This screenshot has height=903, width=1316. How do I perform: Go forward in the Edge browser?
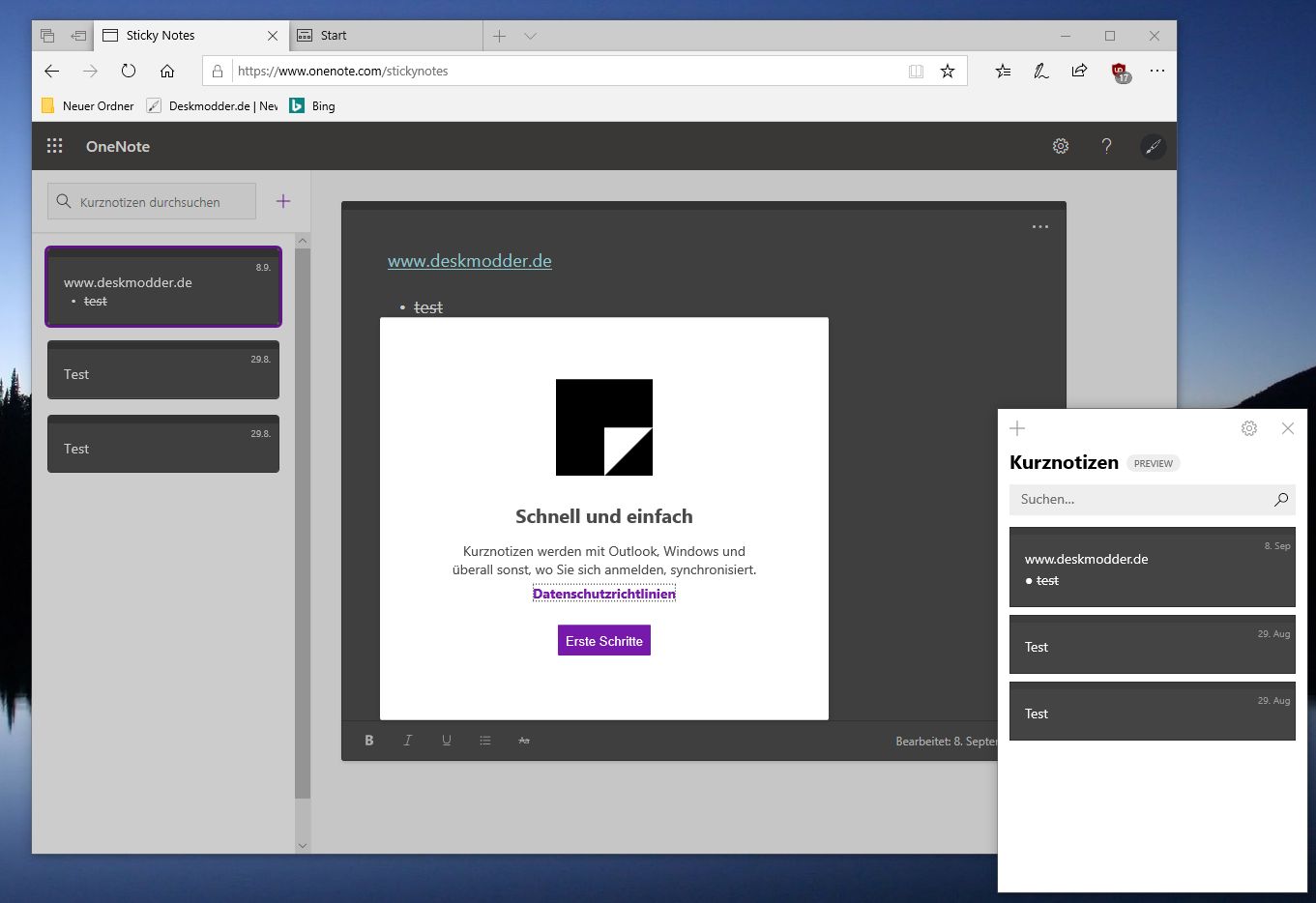point(90,71)
